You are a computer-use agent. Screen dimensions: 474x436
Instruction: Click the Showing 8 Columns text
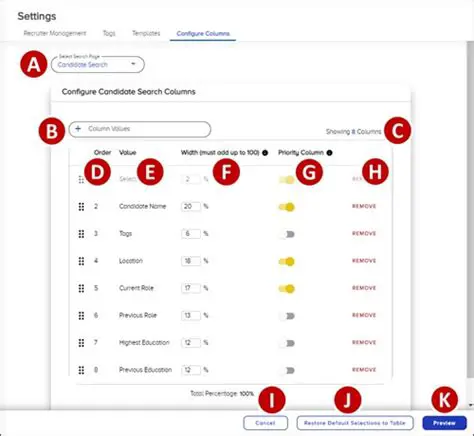pyautogui.click(x=354, y=132)
